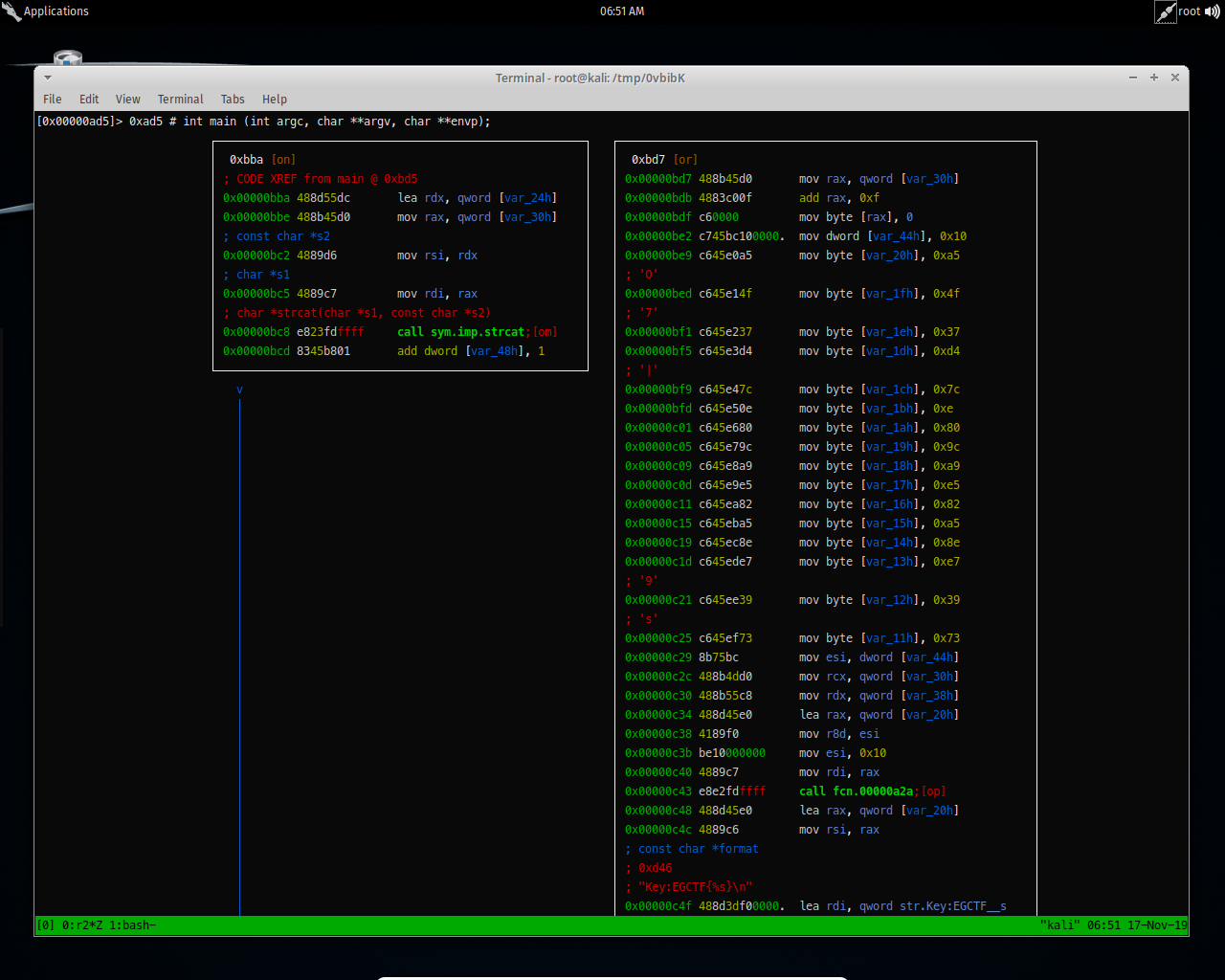Click the root user label in panel

click(x=1190, y=11)
